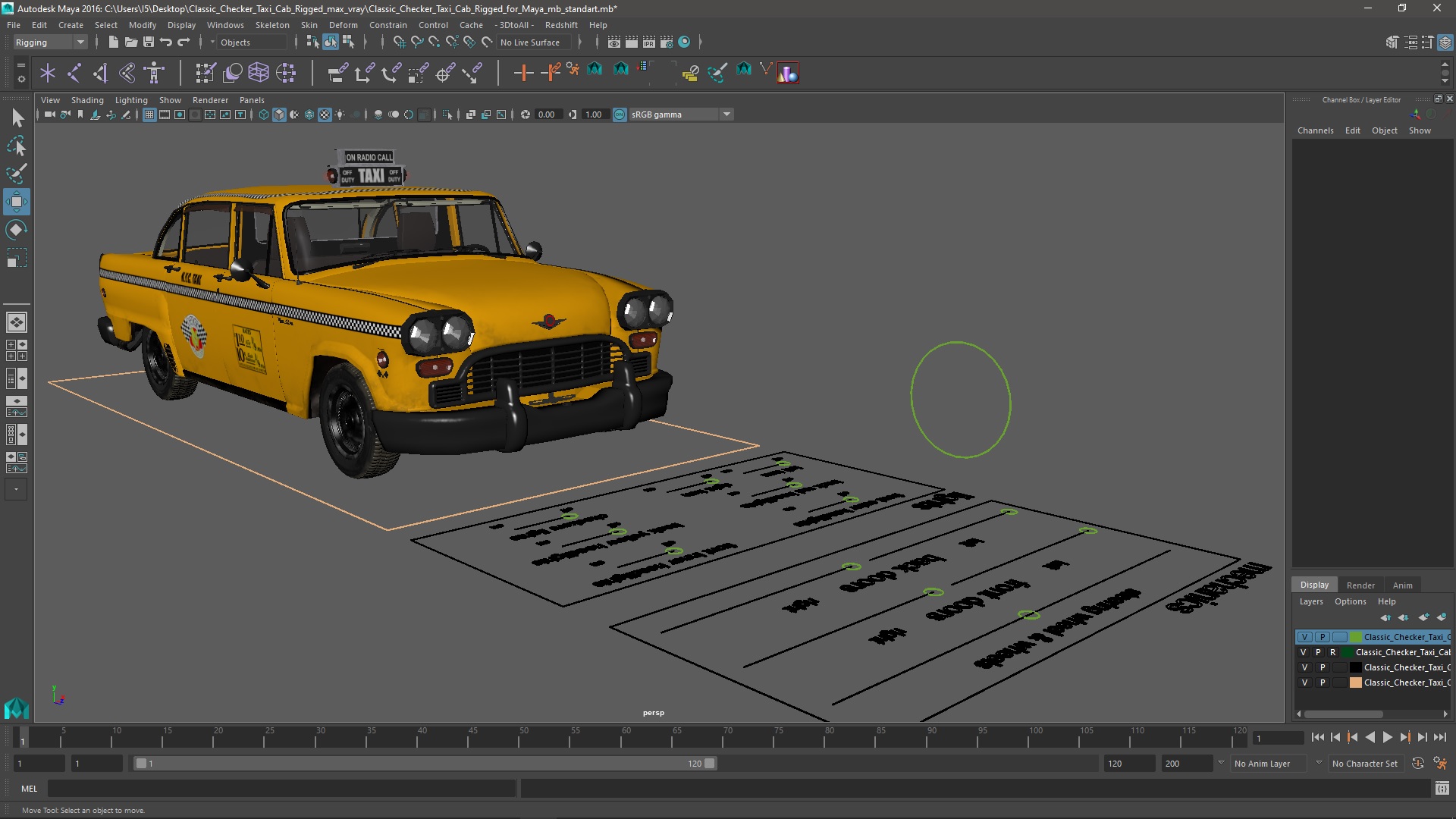Open the viewport Shading menu
The width and height of the screenshot is (1456, 819).
coord(87,100)
